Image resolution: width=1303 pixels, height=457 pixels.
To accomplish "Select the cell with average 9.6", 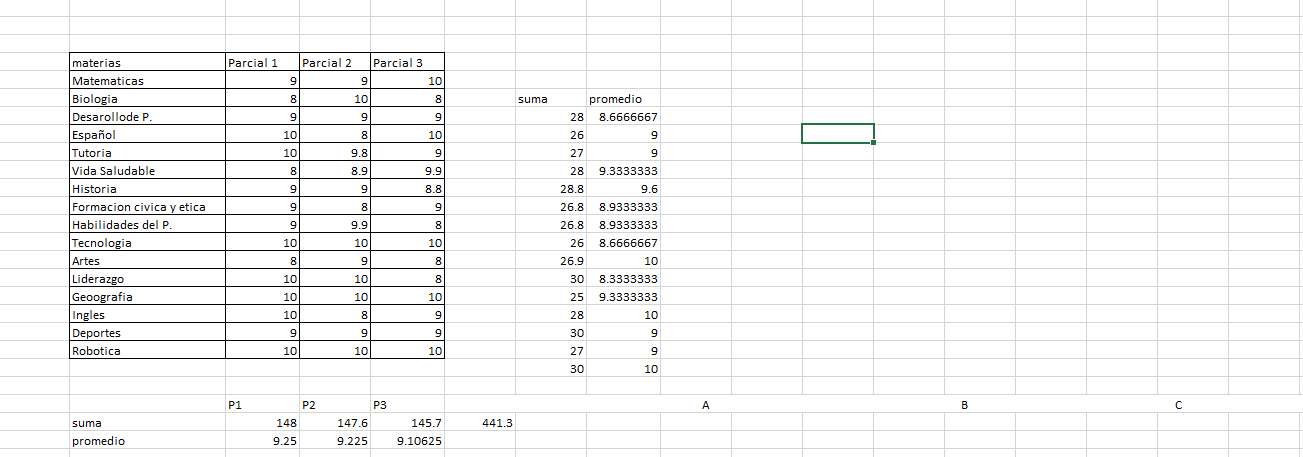I will coord(622,189).
